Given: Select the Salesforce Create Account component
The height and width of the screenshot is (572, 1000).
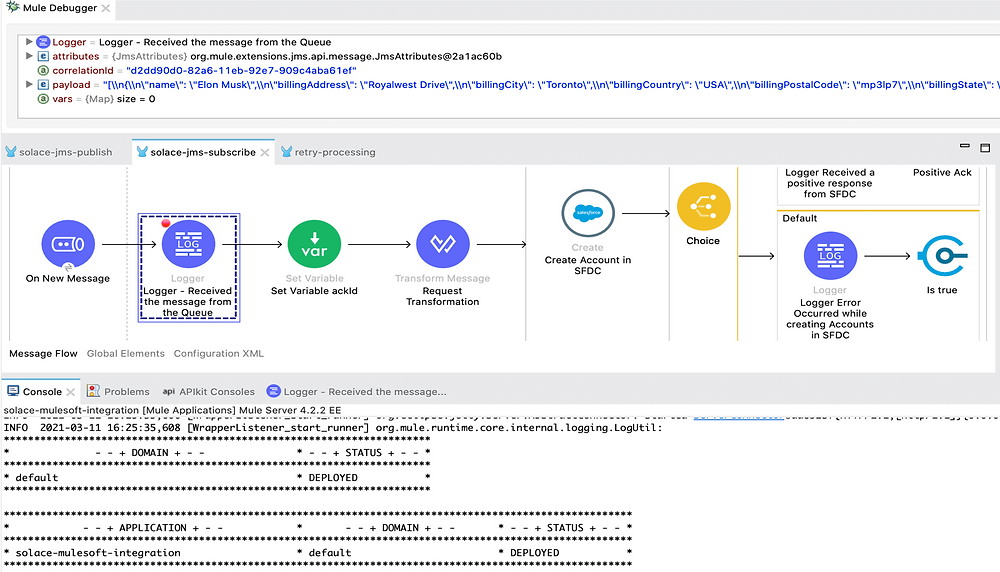Looking at the screenshot, I should (x=587, y=213).
